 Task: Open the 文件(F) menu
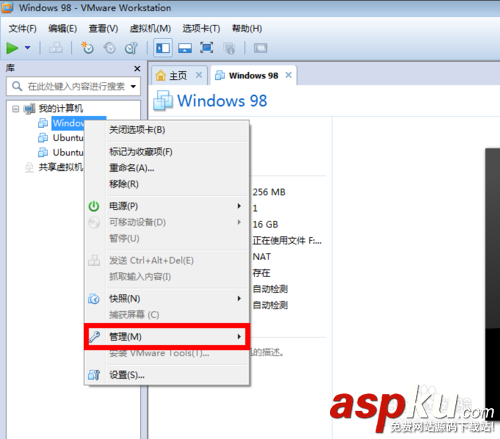point(22,29)
